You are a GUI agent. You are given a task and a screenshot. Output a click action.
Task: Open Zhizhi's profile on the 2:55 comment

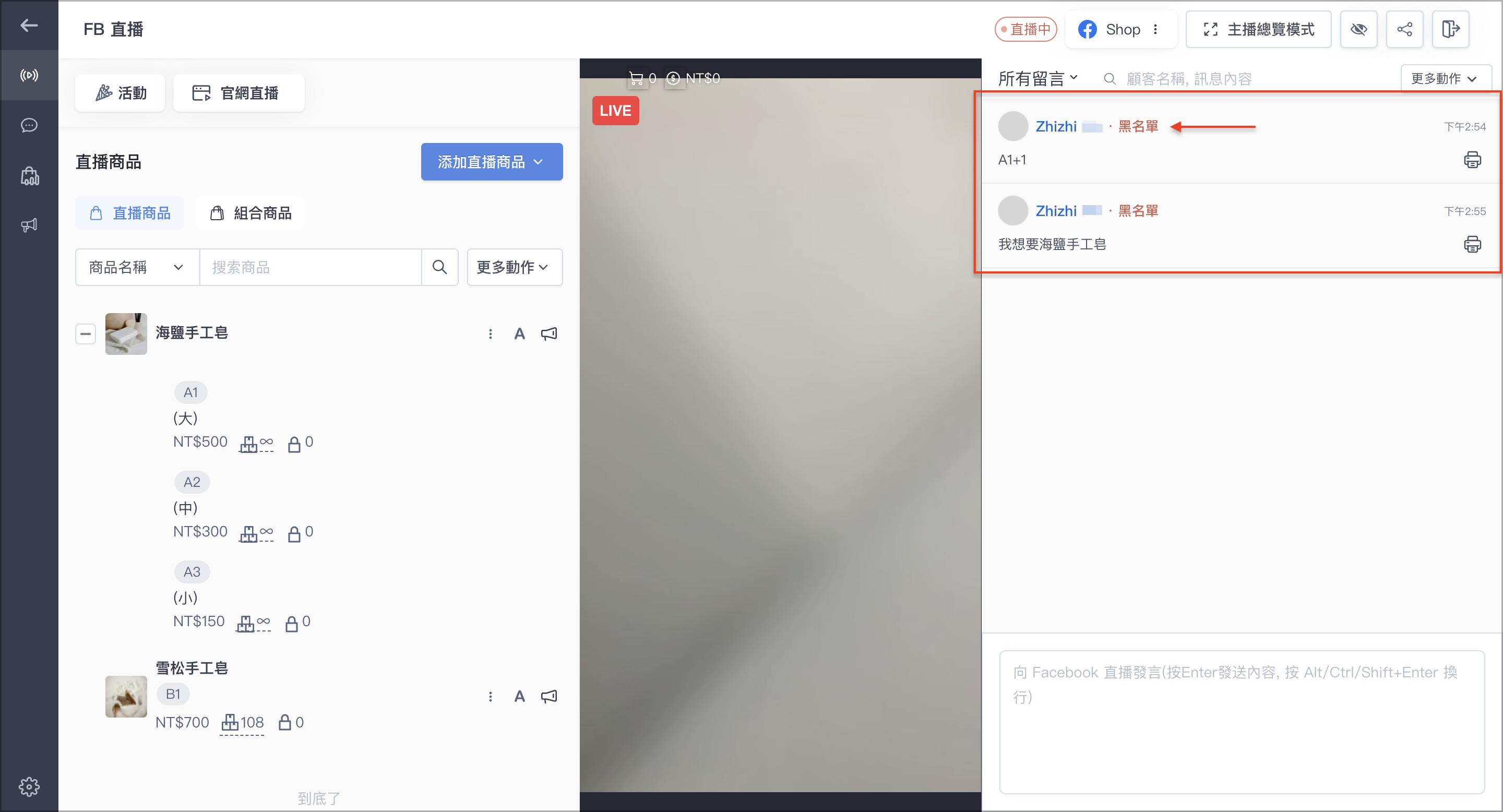(1055, 211)
